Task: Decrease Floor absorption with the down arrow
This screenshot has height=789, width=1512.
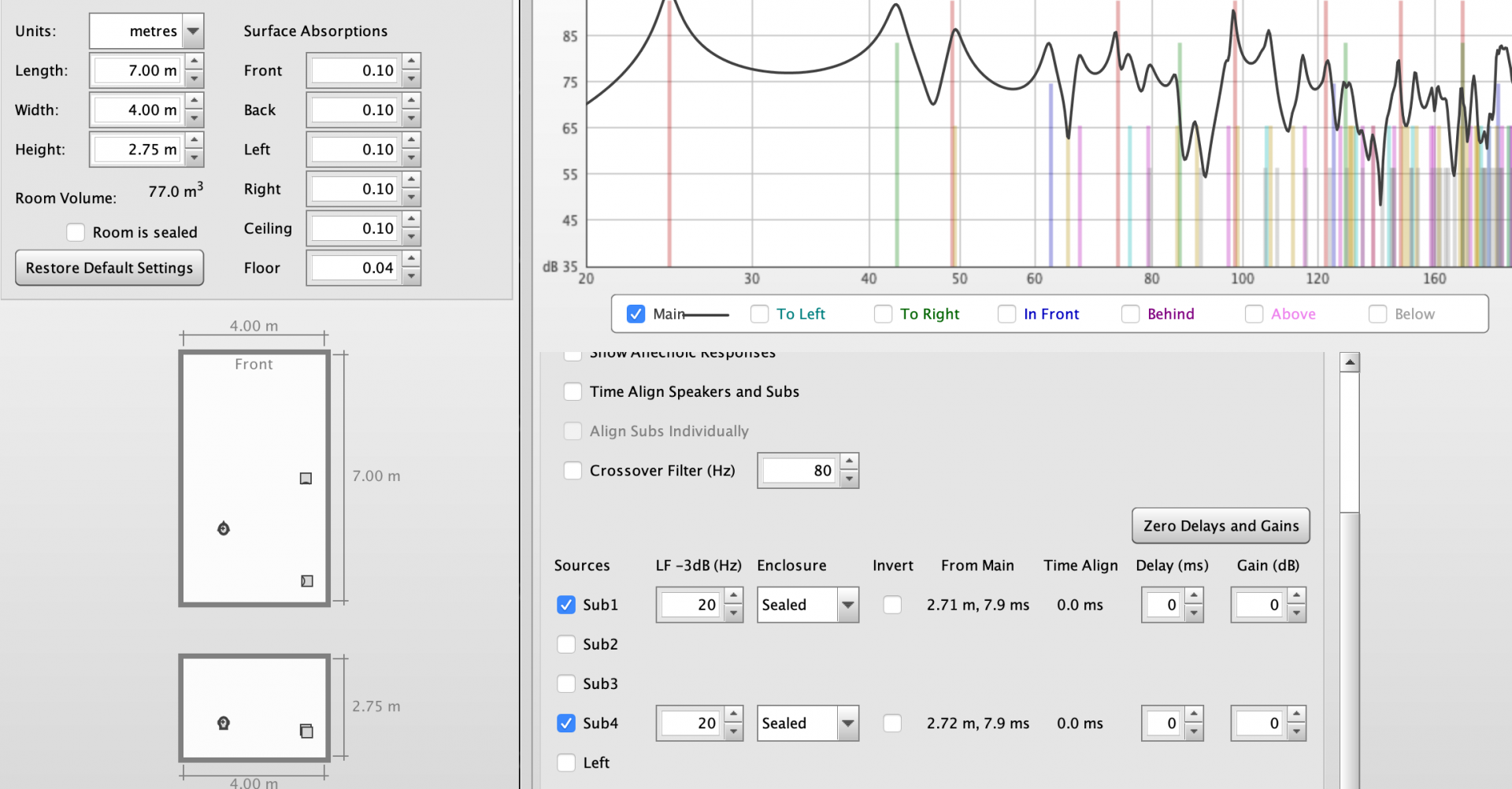Action: click(x=411, y=277)
